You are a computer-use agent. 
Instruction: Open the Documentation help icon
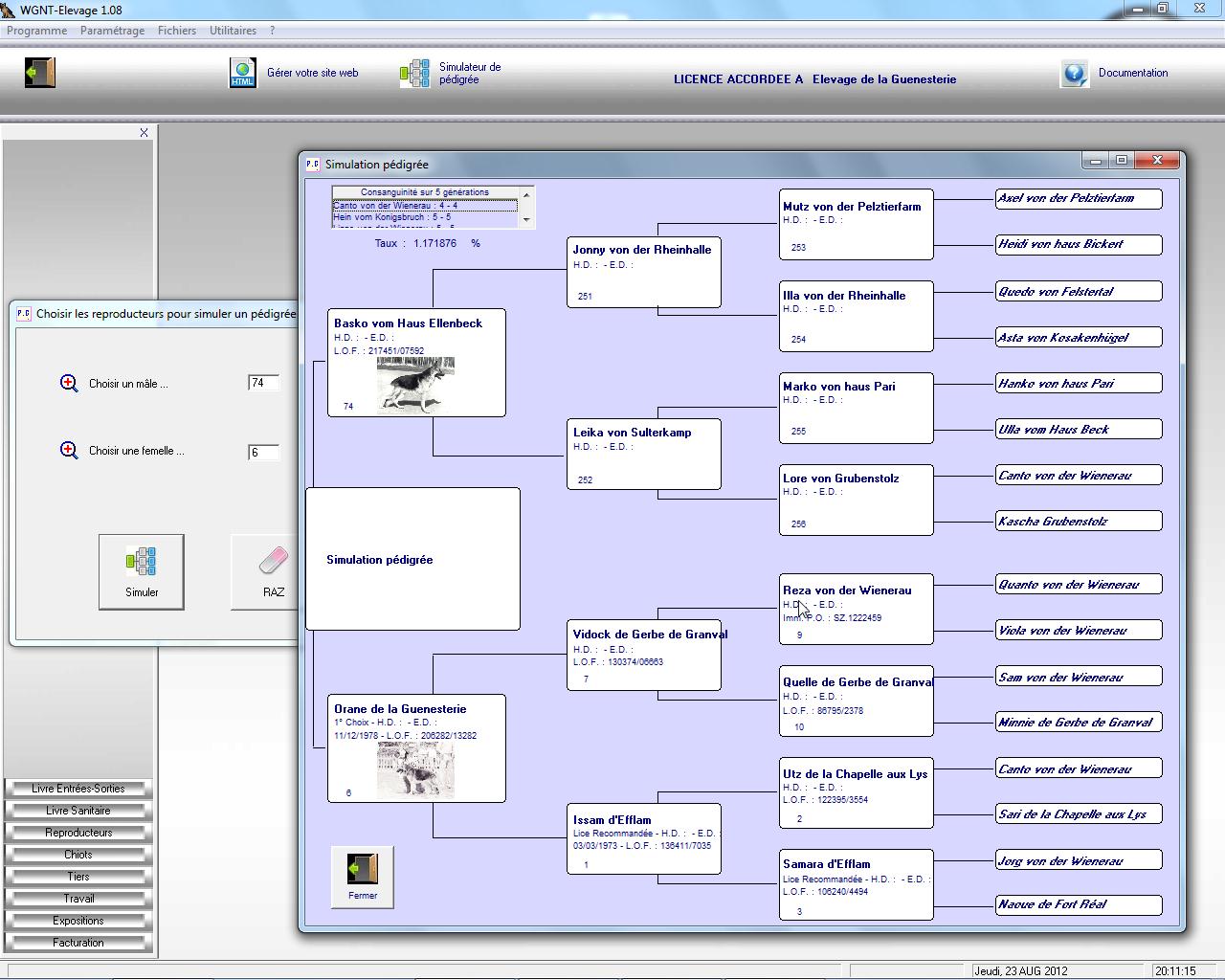tap(1074, 74)
